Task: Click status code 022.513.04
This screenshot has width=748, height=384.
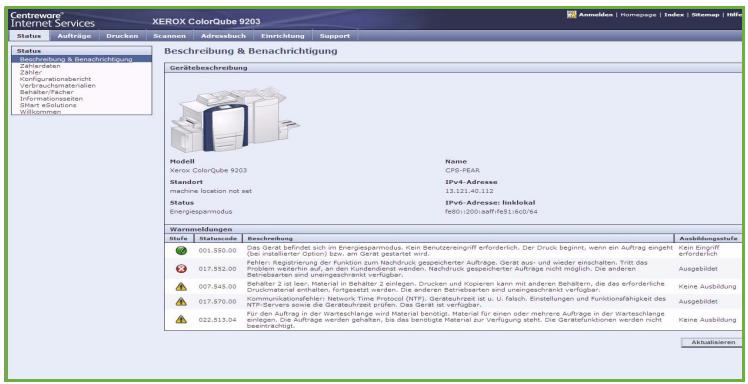Action: pos(218,320)
